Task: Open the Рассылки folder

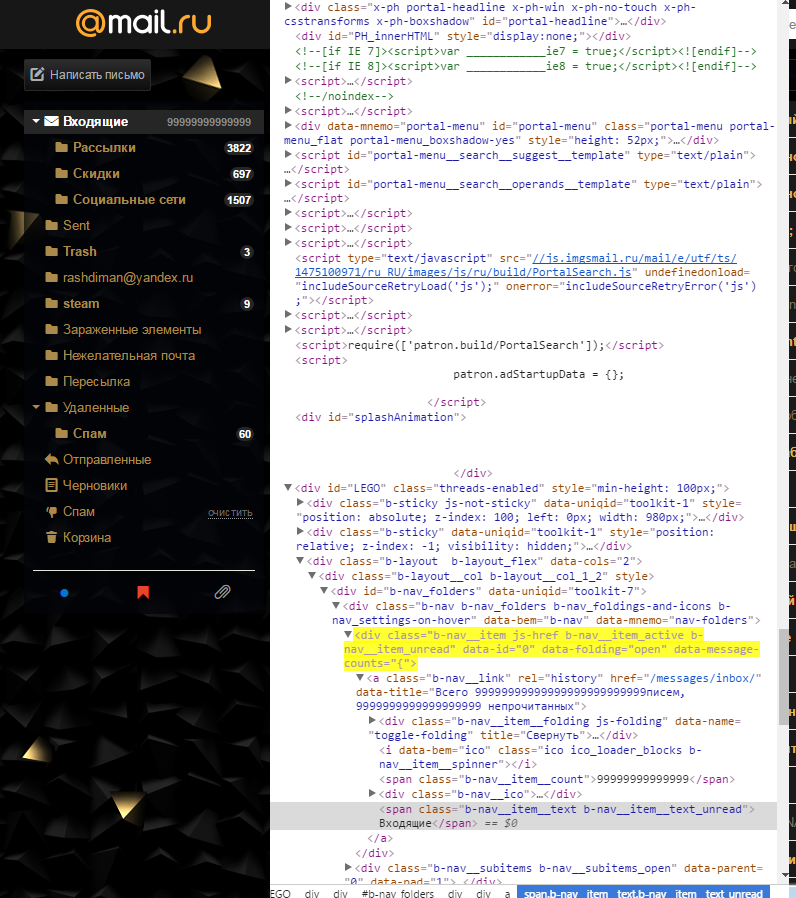Action: [104, 147]
